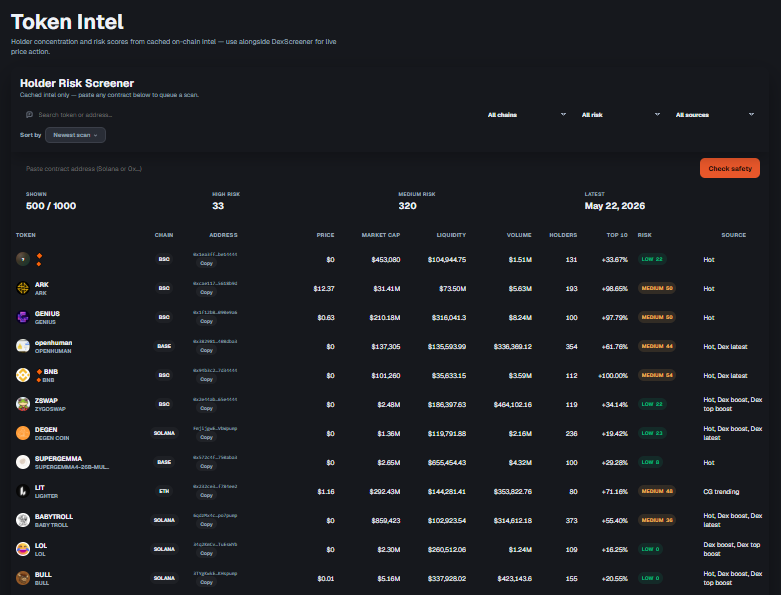Click the MEDIUM 36 badge for BABYTROLL
Image resolution: width=781 pixels, height=595 pixels.
click(657, 520)
